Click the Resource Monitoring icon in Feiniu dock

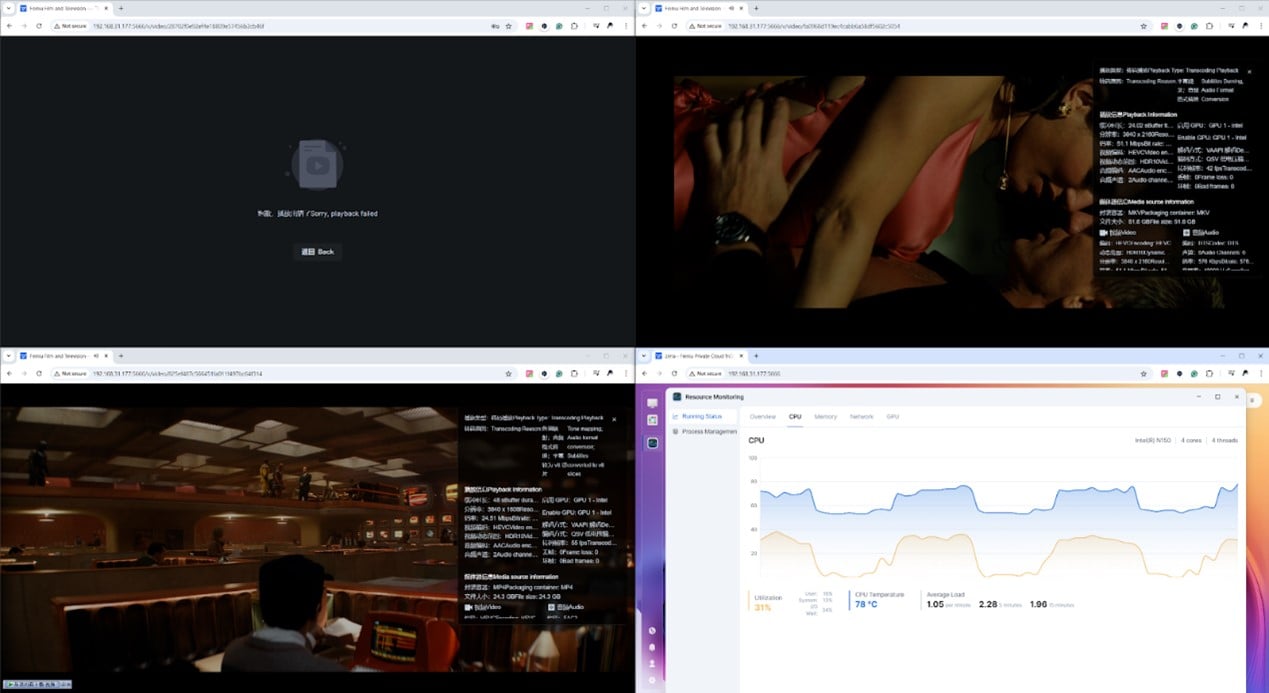coord(652,443)
